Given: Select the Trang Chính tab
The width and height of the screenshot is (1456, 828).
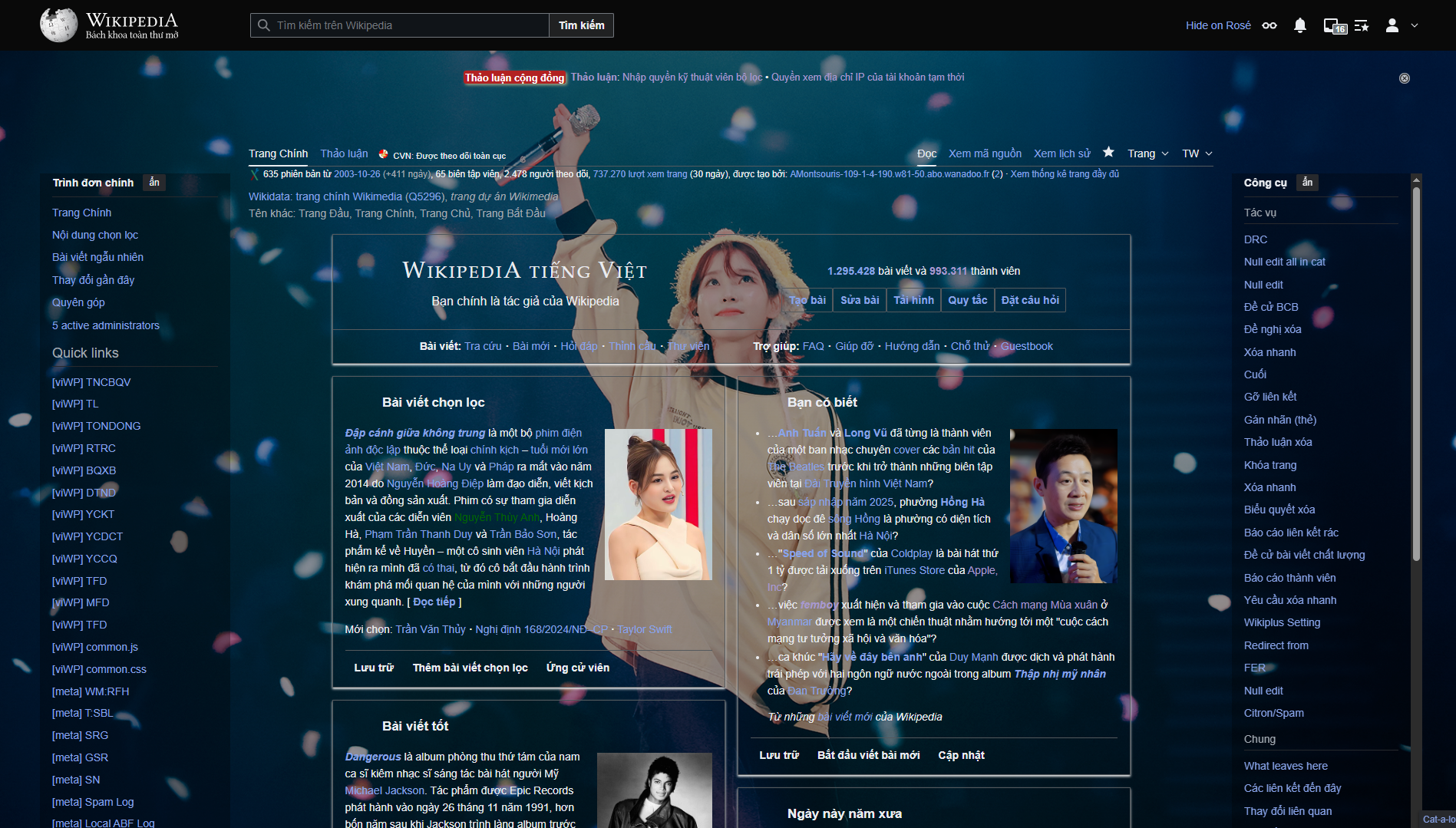Looking at the screenshot, I should [x=278, y=153].
